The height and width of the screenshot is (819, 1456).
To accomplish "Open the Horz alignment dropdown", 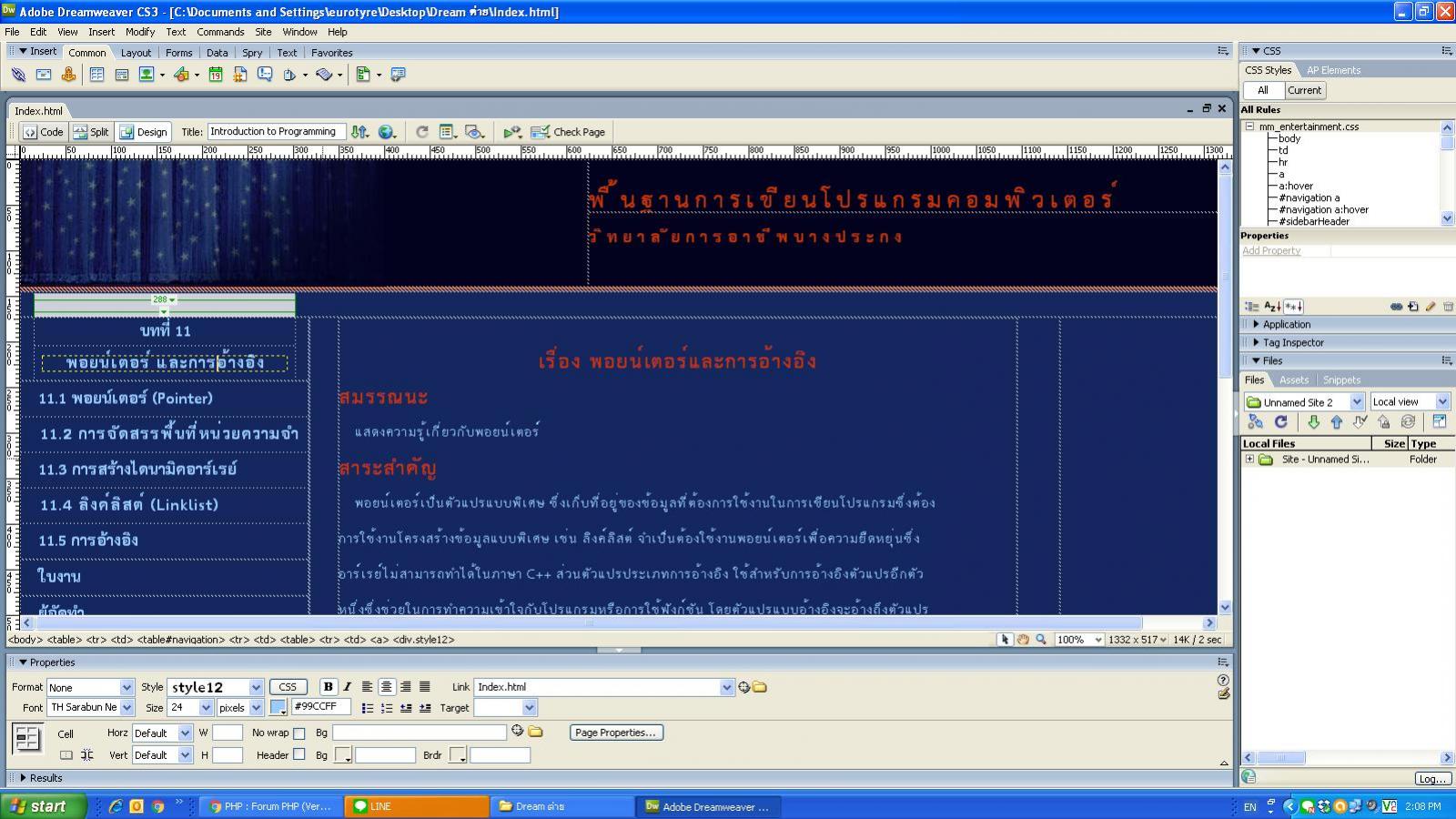I will click(162, 733).
